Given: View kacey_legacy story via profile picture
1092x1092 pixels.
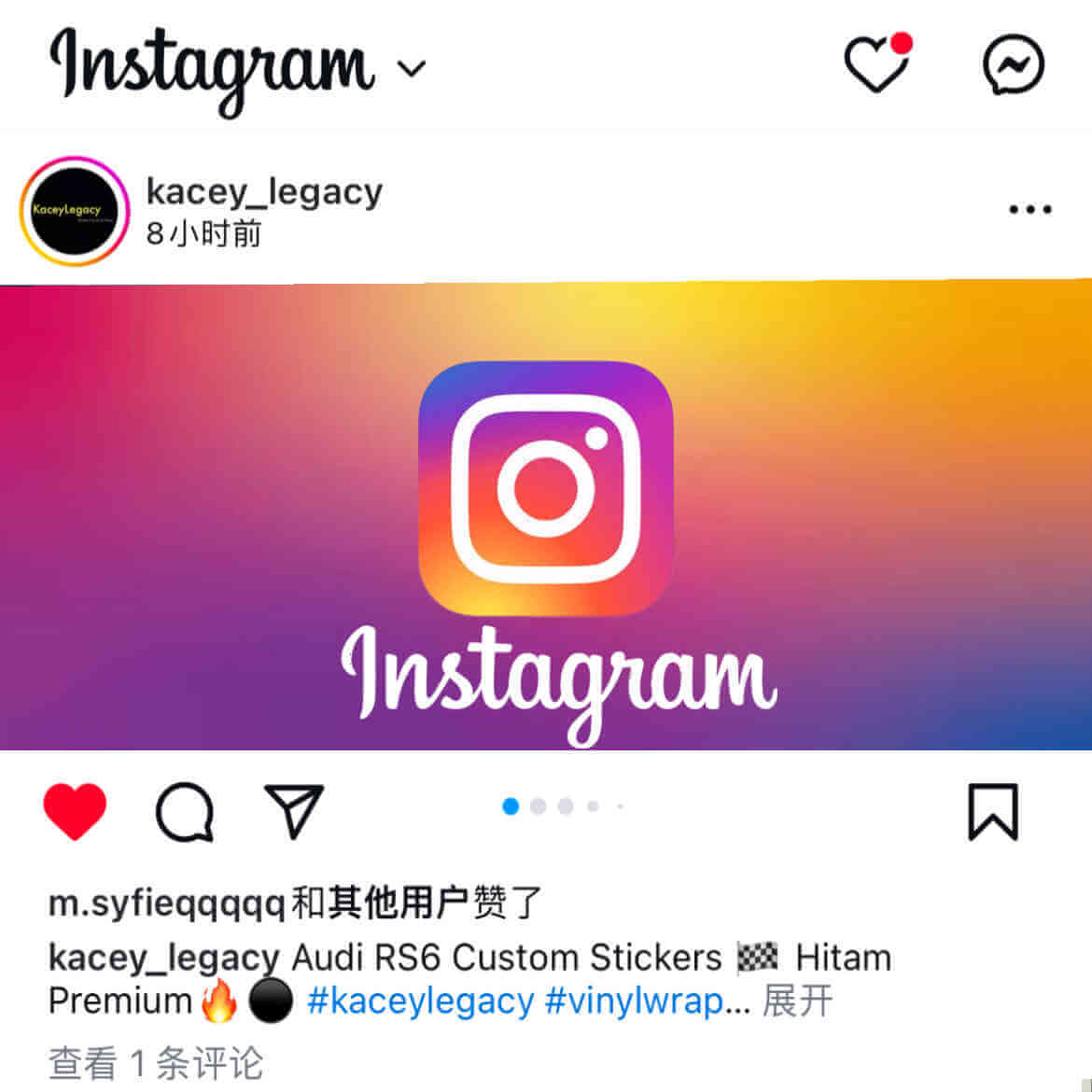Looking at the screenshot, I should click(x=75, y=211).
